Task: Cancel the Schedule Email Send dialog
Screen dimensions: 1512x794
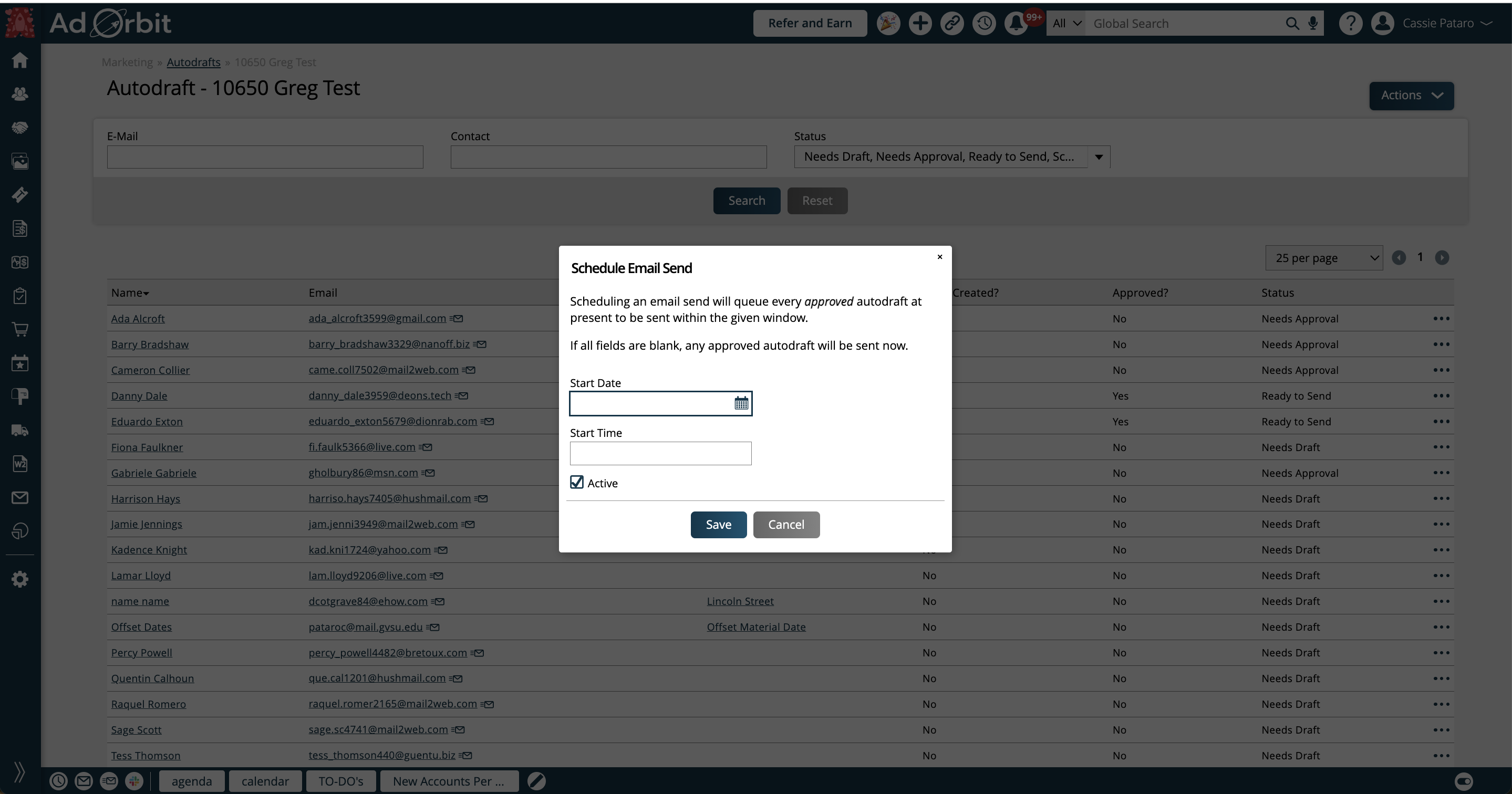Action: [786, 525]
